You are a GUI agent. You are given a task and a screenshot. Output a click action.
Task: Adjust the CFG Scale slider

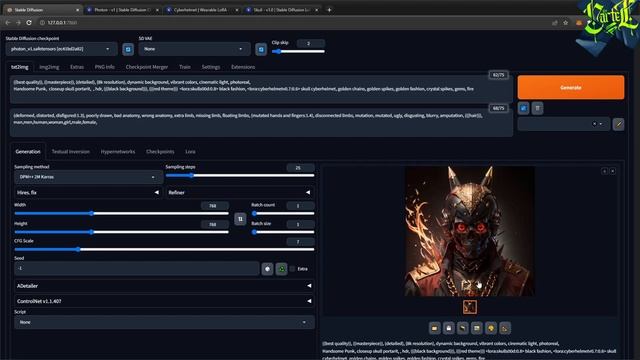tap(164, 249)
